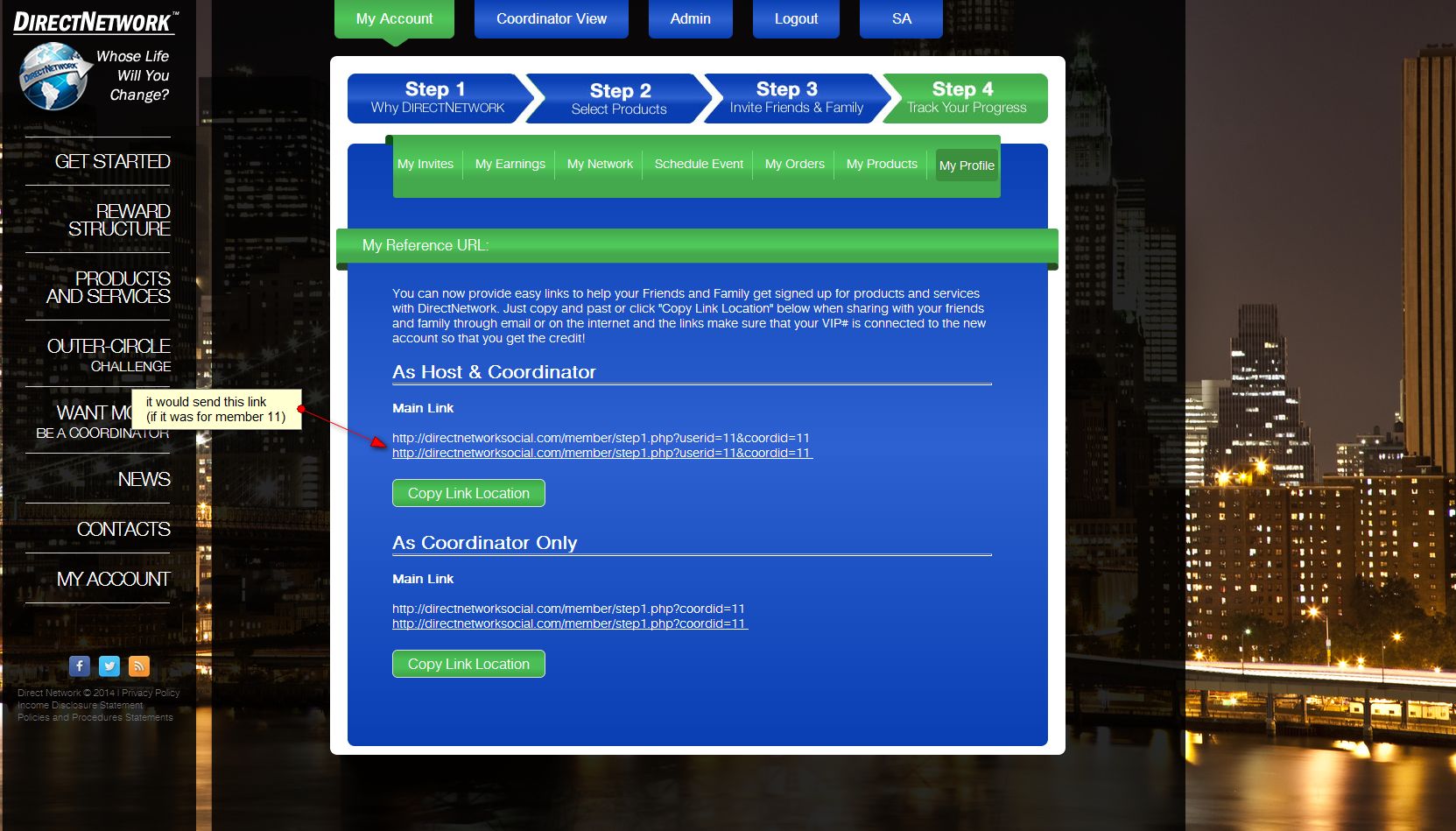Open the Twitter social icon

click(x=109, y=666)
